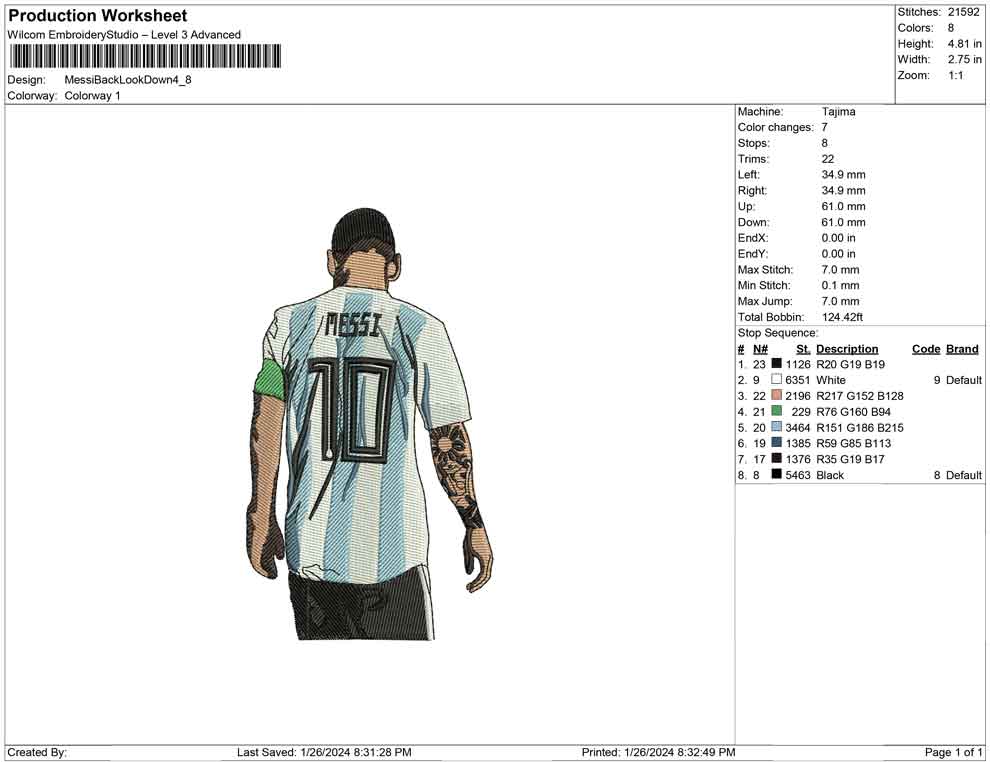This screenshot has width=990, height=762.
Task: Click the dark blue swatch R59 G85 B113
Action: [x=777, y=442]
